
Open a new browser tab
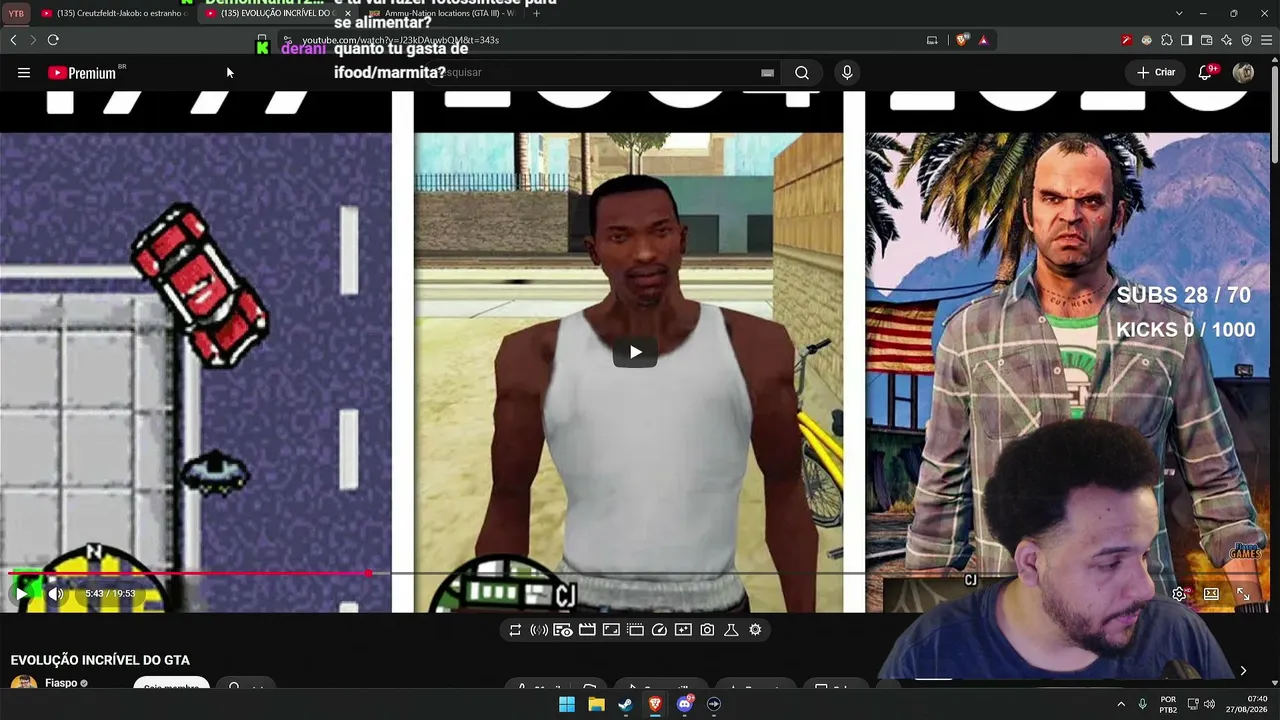pyautogui.click(x=537, y=13)
